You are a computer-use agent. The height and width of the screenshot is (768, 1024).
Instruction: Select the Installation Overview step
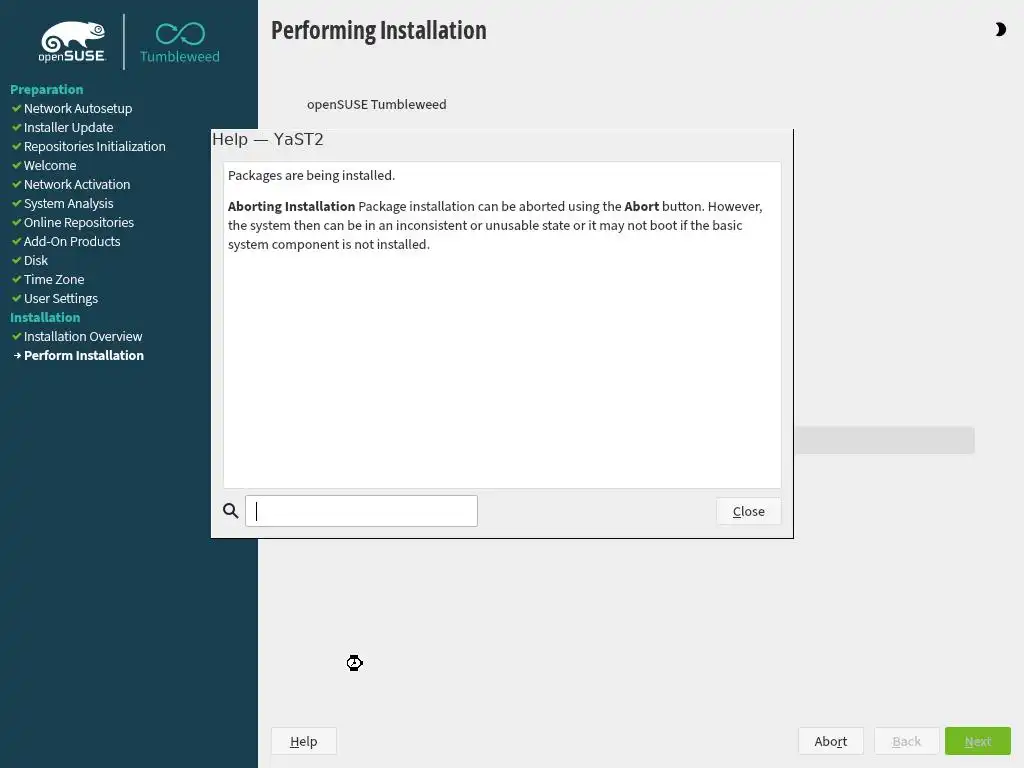click(x=83, y=336)
